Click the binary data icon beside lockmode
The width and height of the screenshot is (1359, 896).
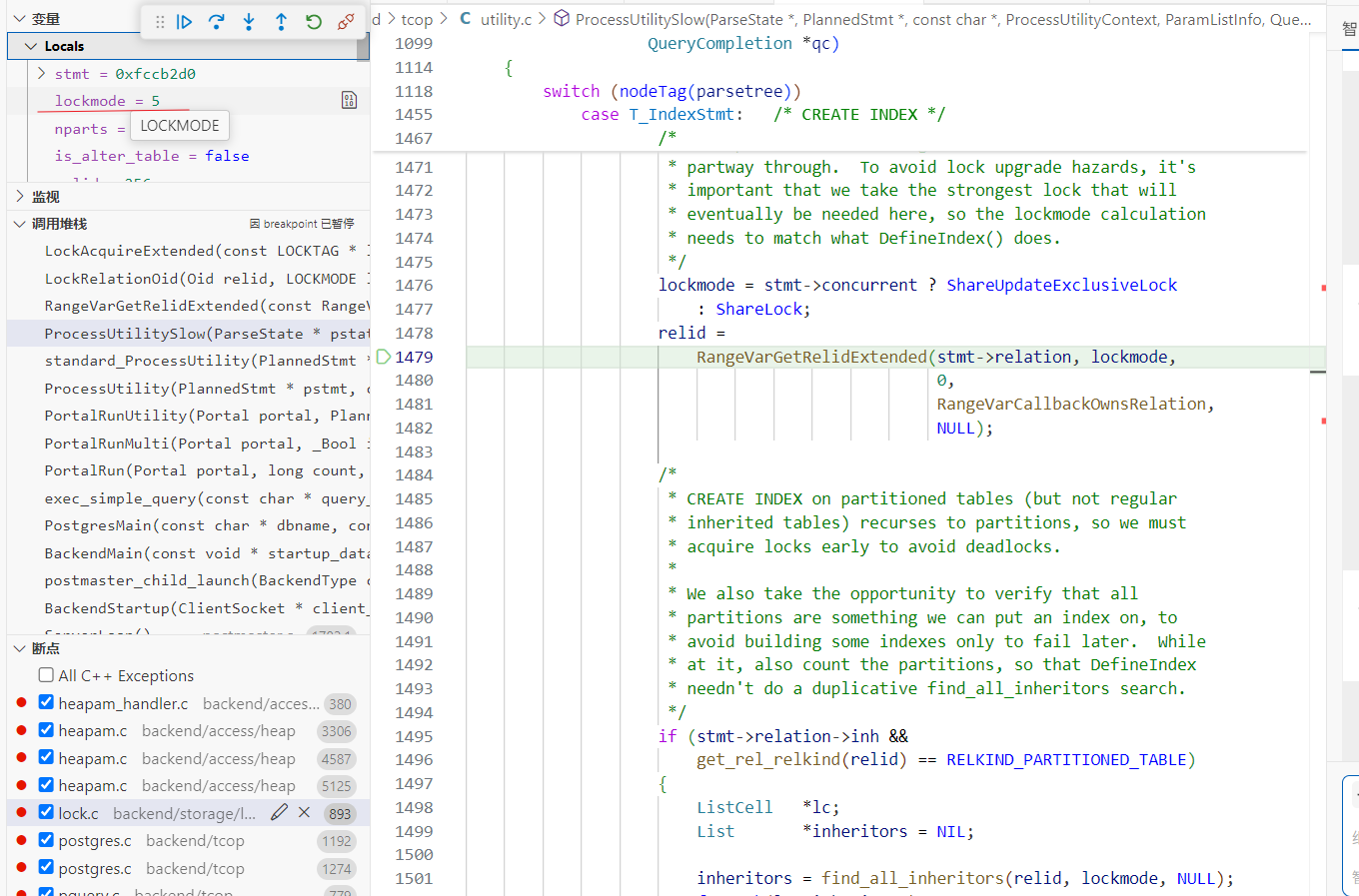(x=349, y=100)
